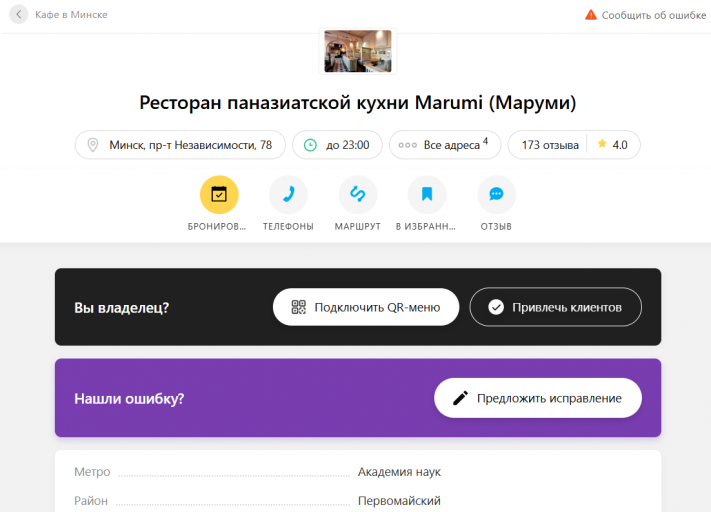The height and width of the screenshot is (512, 711).
Task: Click the restaurant title "Marumi (Маруми)"
Action: (x=495, y=102)
